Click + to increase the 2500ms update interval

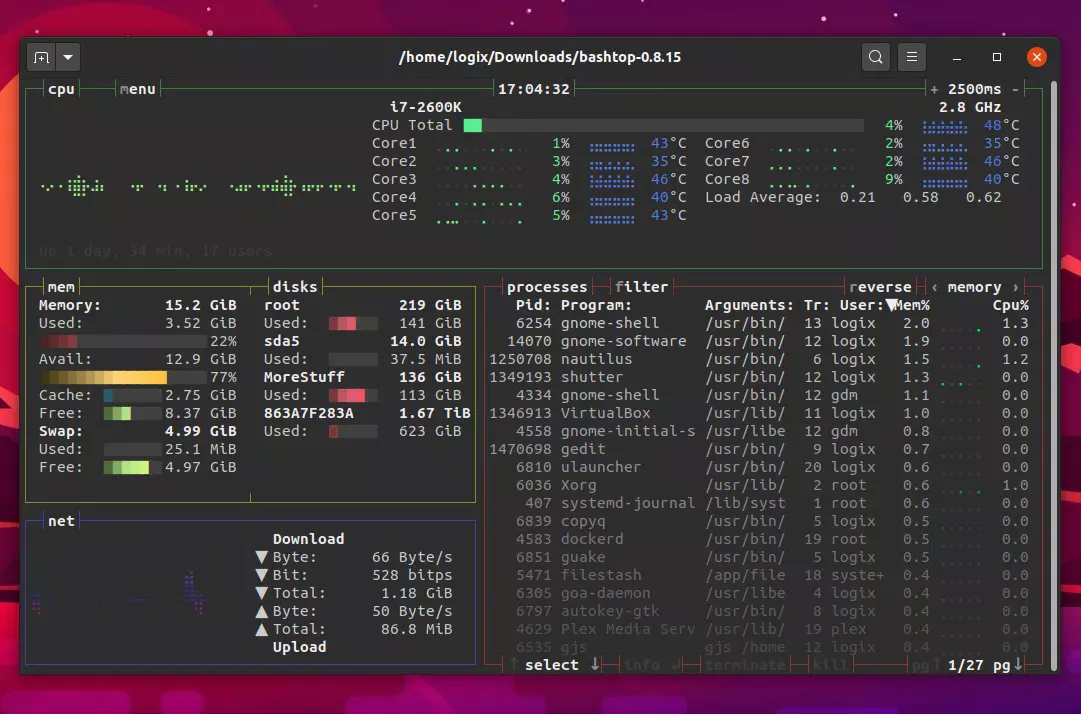pyautogui.click(x=934, y=89)
